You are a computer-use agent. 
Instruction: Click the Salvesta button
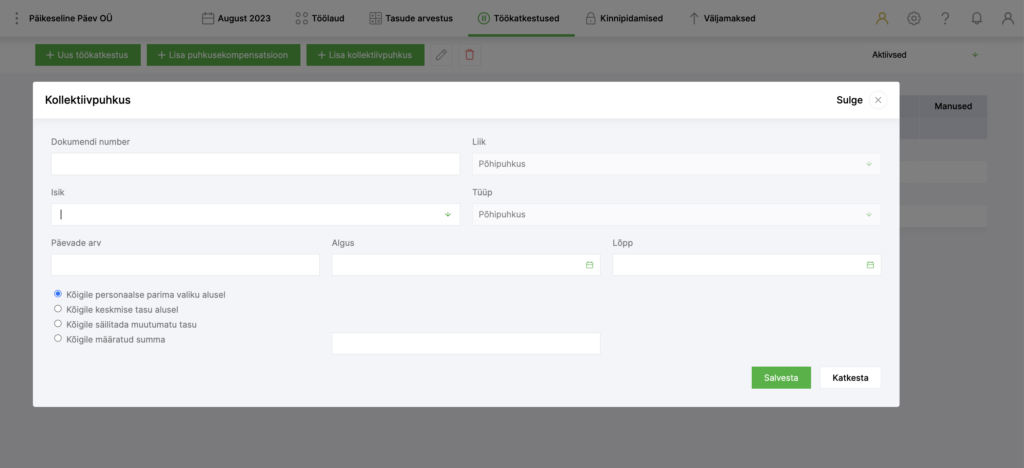click(781, 377)
